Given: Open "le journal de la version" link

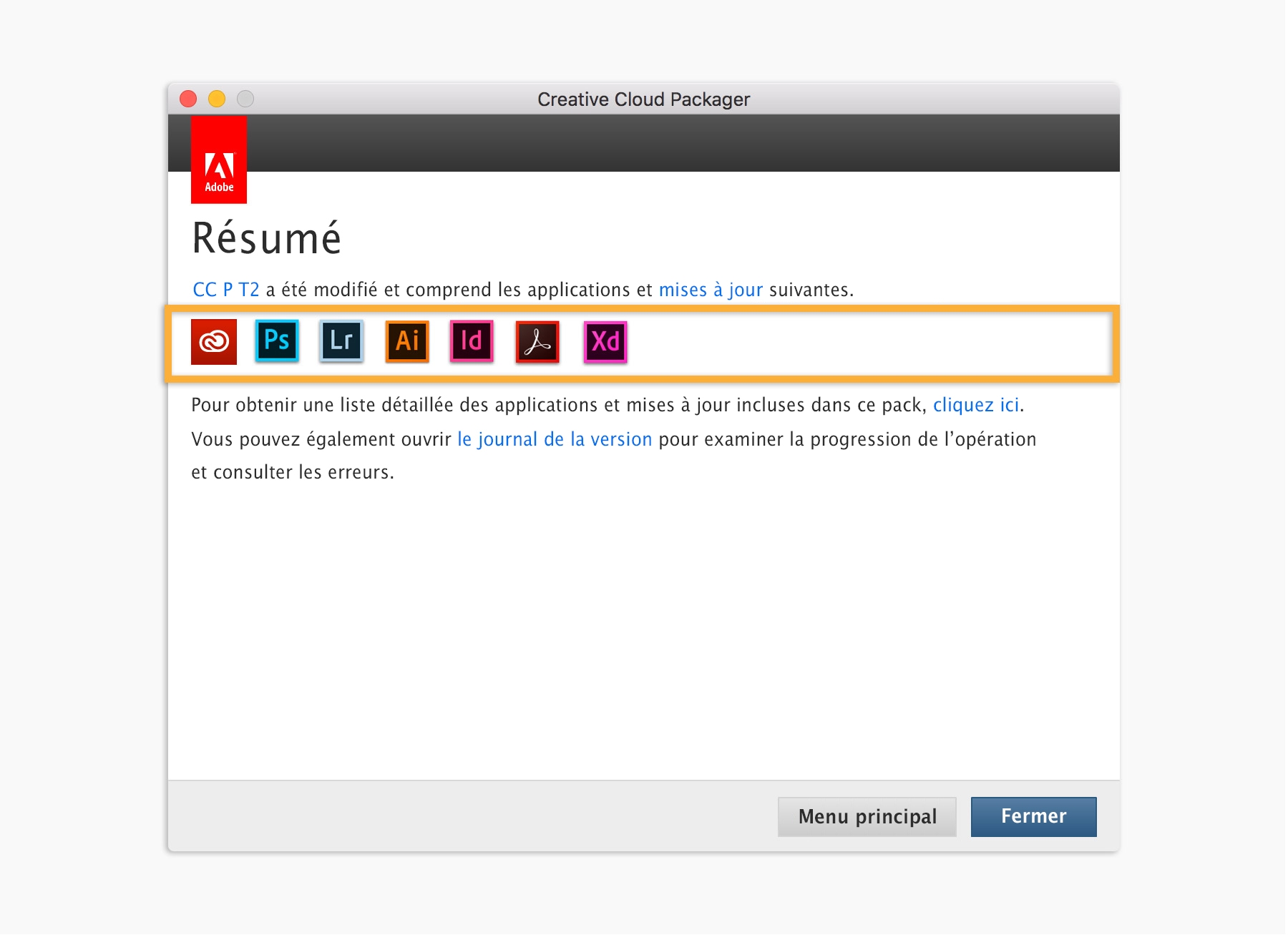Looking at the screenshot, I should [x=555, y=439].
